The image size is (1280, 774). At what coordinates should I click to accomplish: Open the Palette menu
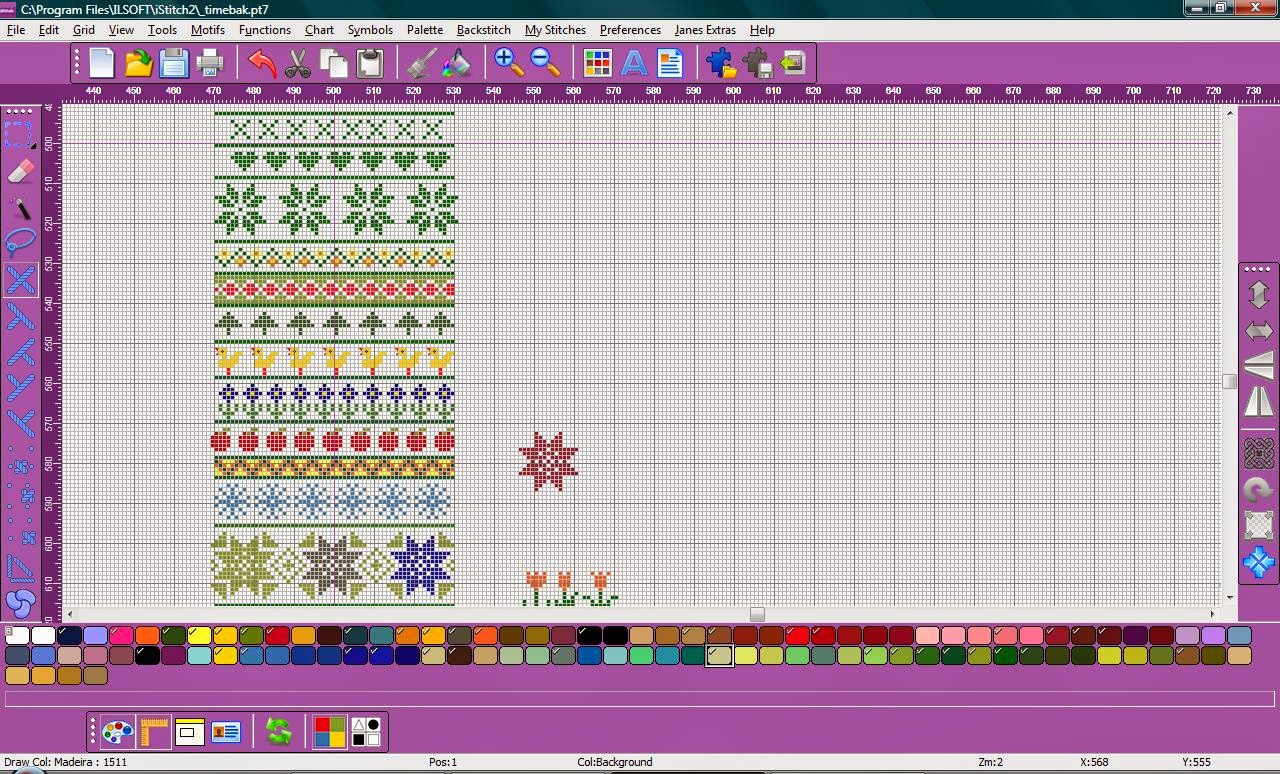click(425, 30)
